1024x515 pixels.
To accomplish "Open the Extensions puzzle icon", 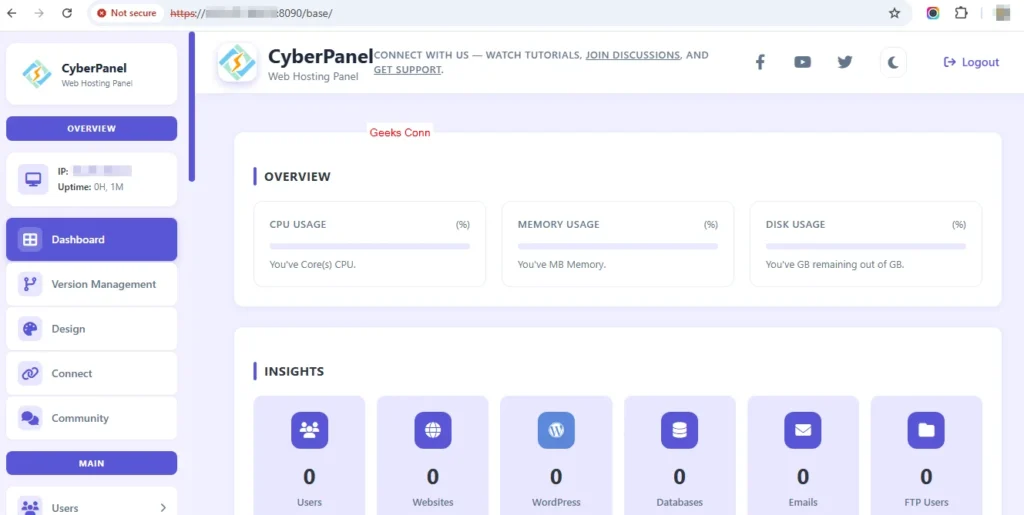I will (961, 13).
